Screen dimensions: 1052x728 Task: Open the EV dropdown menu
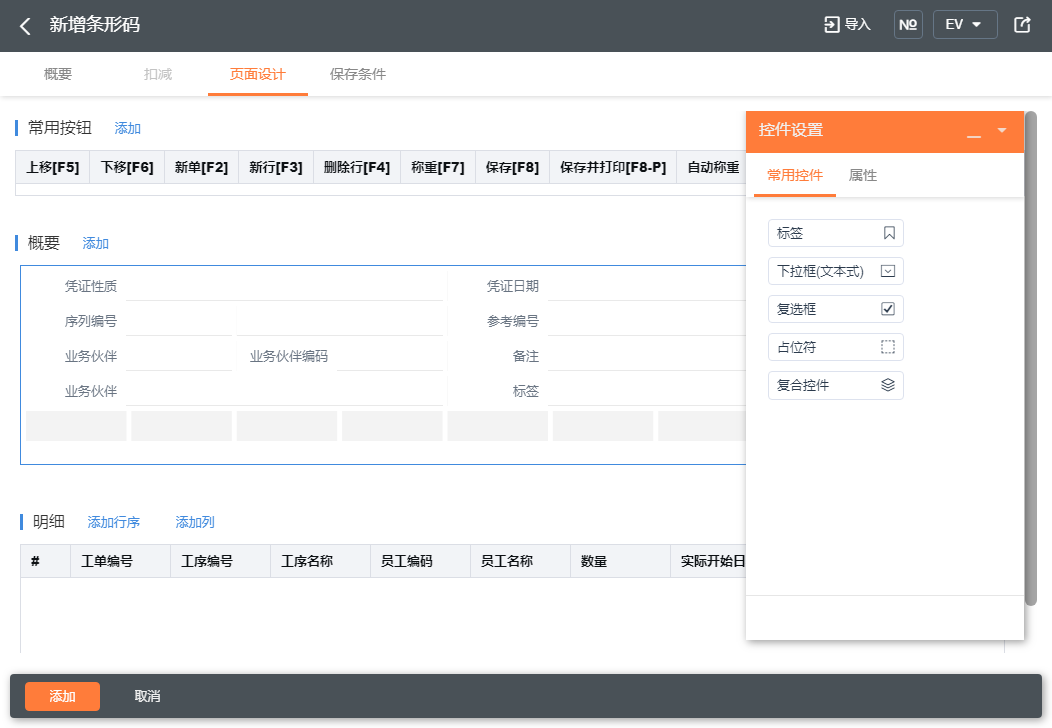pos(964,25)
